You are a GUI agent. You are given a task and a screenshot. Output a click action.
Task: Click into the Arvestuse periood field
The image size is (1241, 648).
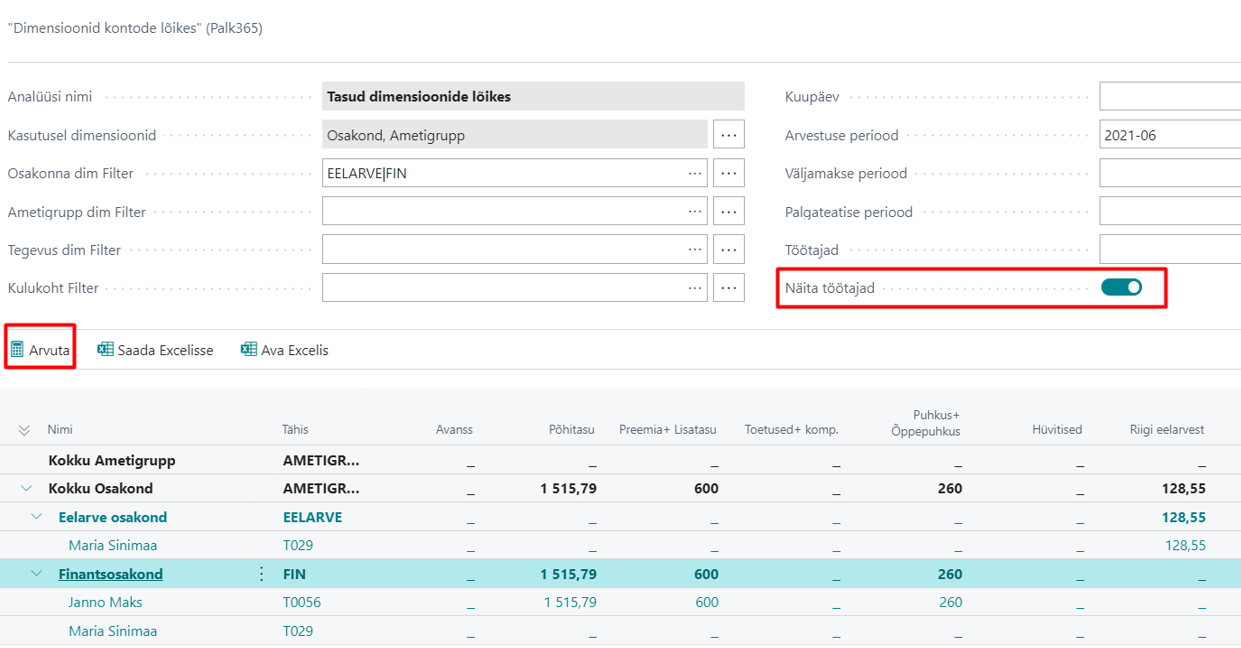click(x=1170, y=135)
